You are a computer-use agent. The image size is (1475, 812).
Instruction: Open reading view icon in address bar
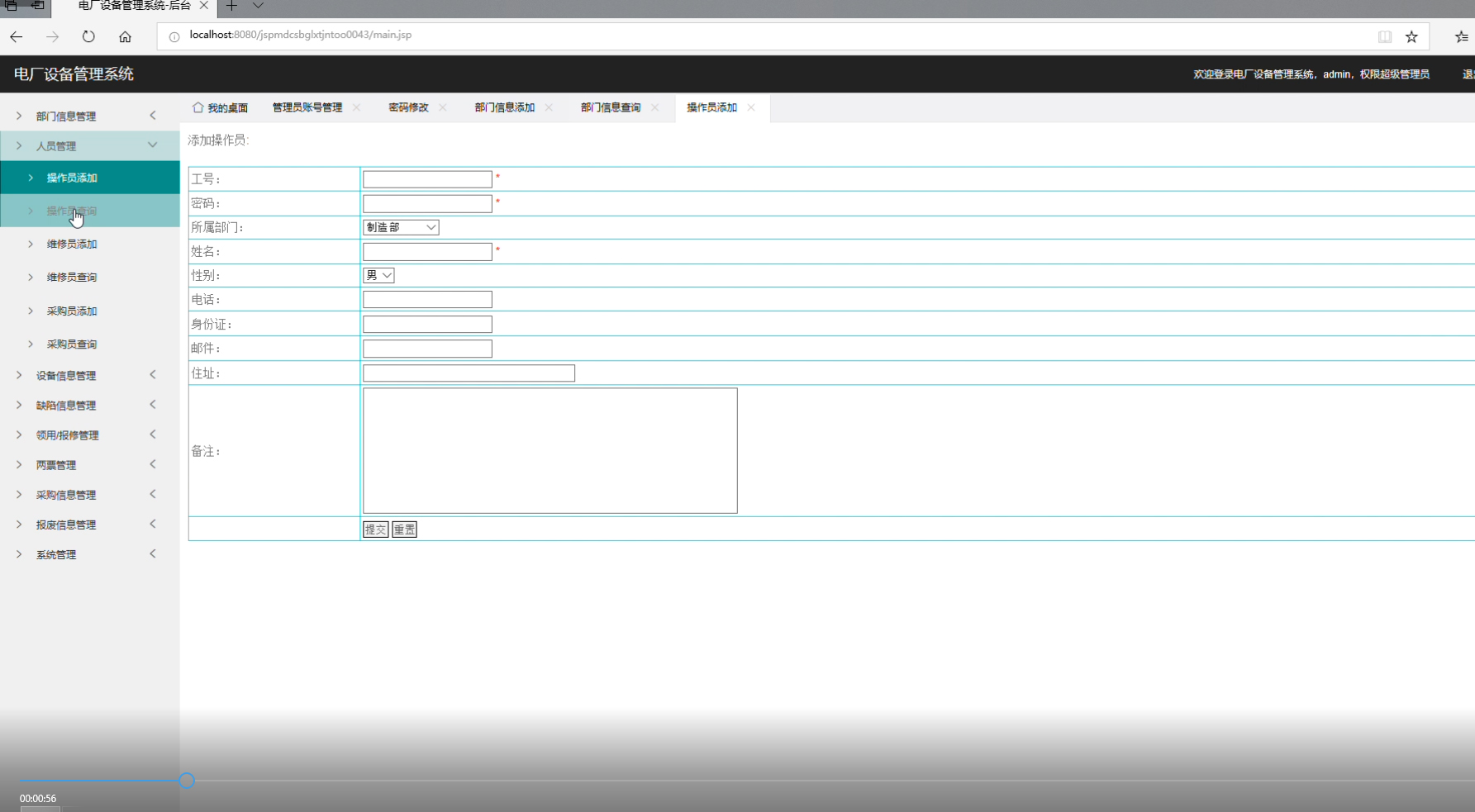[x=1385, y=36]
